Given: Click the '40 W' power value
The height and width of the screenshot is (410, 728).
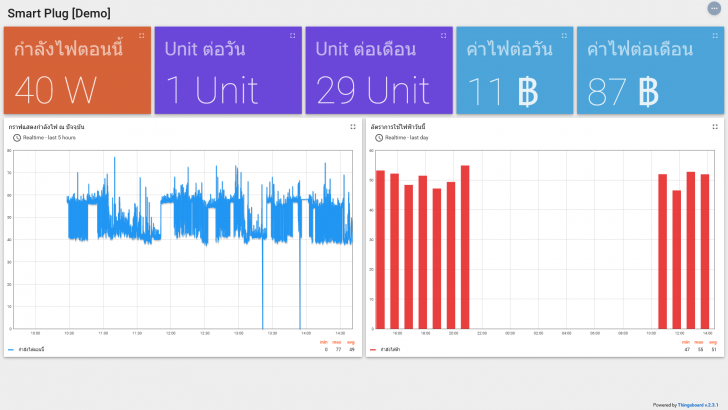Looking at the screenshot, I should (56, 90).
